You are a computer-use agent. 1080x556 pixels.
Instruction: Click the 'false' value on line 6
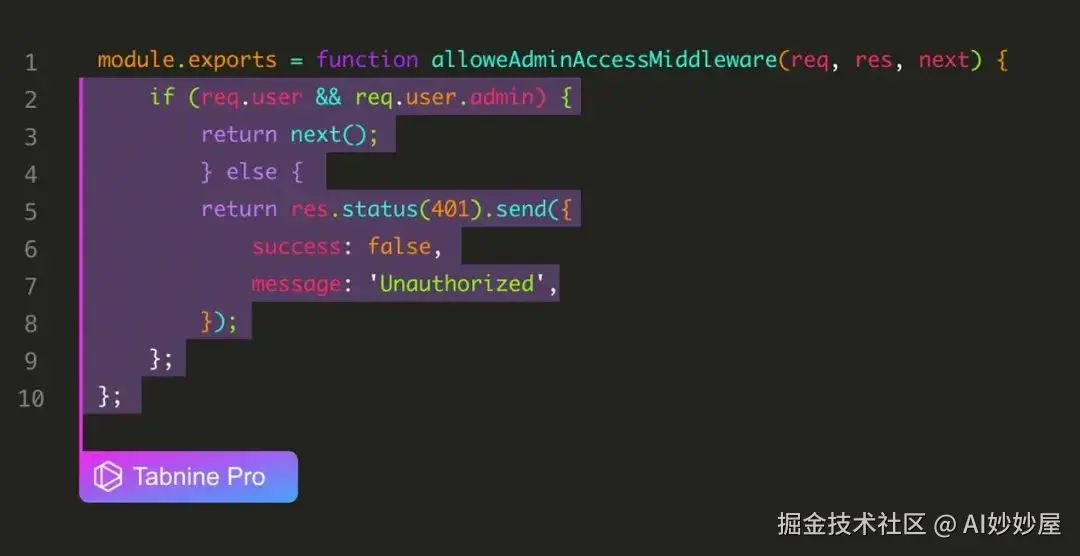tap(399, 246)
